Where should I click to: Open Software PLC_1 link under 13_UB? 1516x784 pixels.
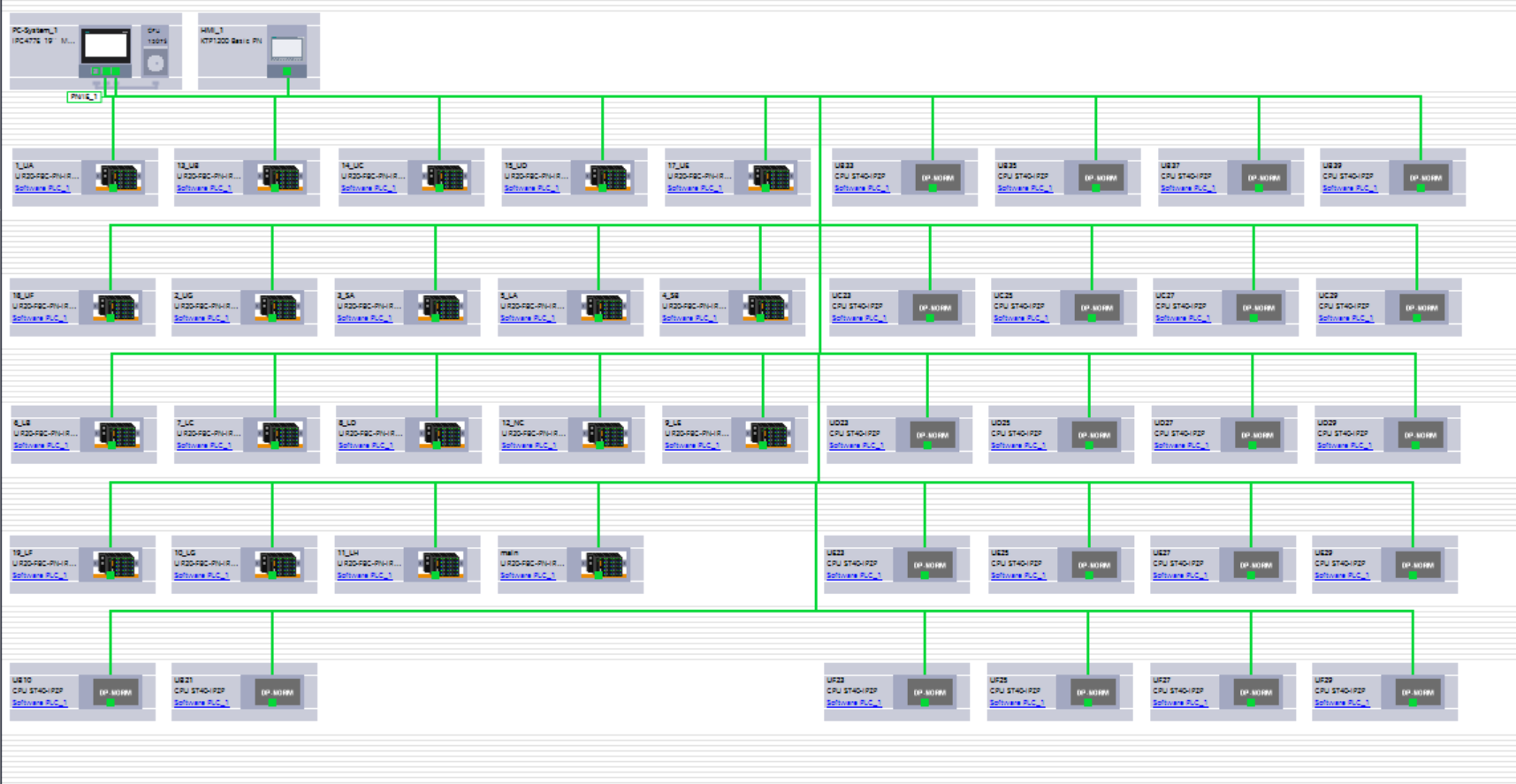(x=203, y=188)
